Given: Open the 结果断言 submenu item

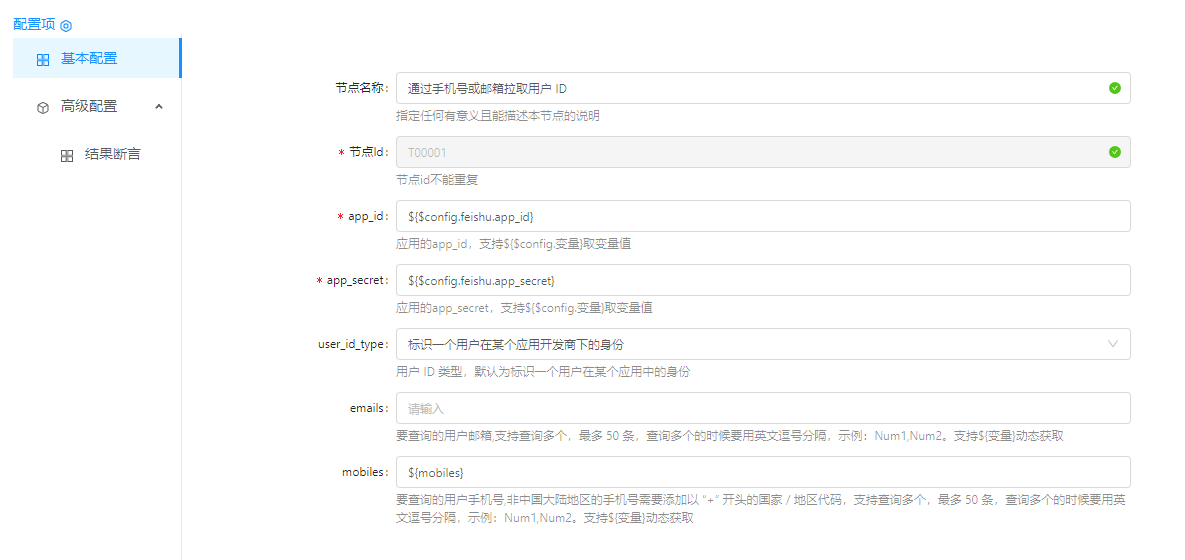Looking at the screenshot, I should 112,155.
